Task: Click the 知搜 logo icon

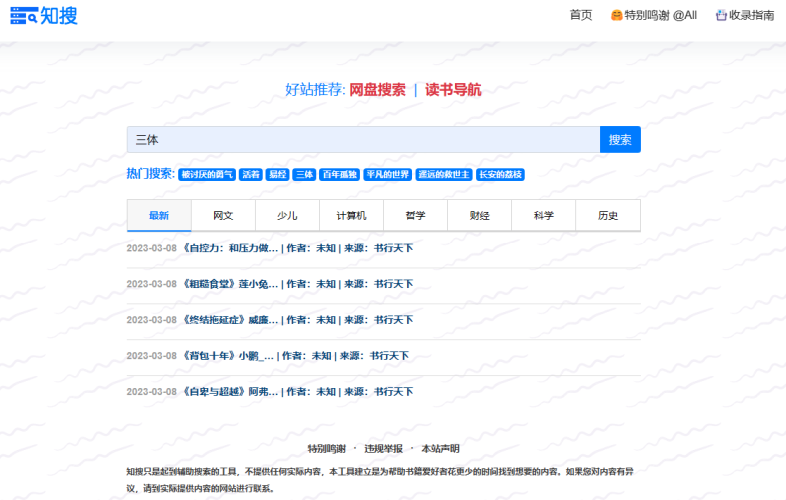Action: tap(24, 16)
